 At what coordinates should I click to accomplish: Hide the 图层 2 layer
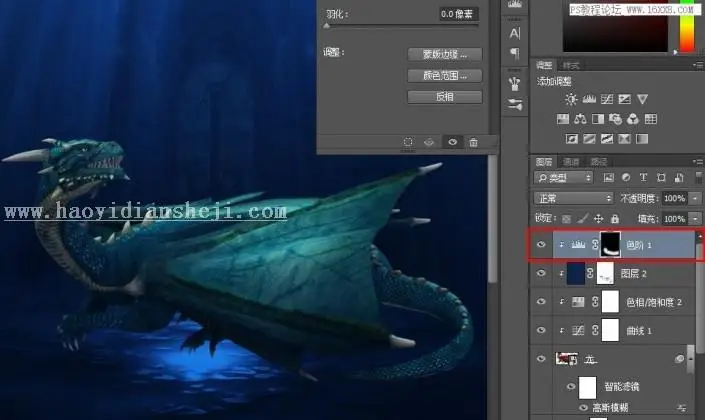pyautogui.click(x=541, y=273)
